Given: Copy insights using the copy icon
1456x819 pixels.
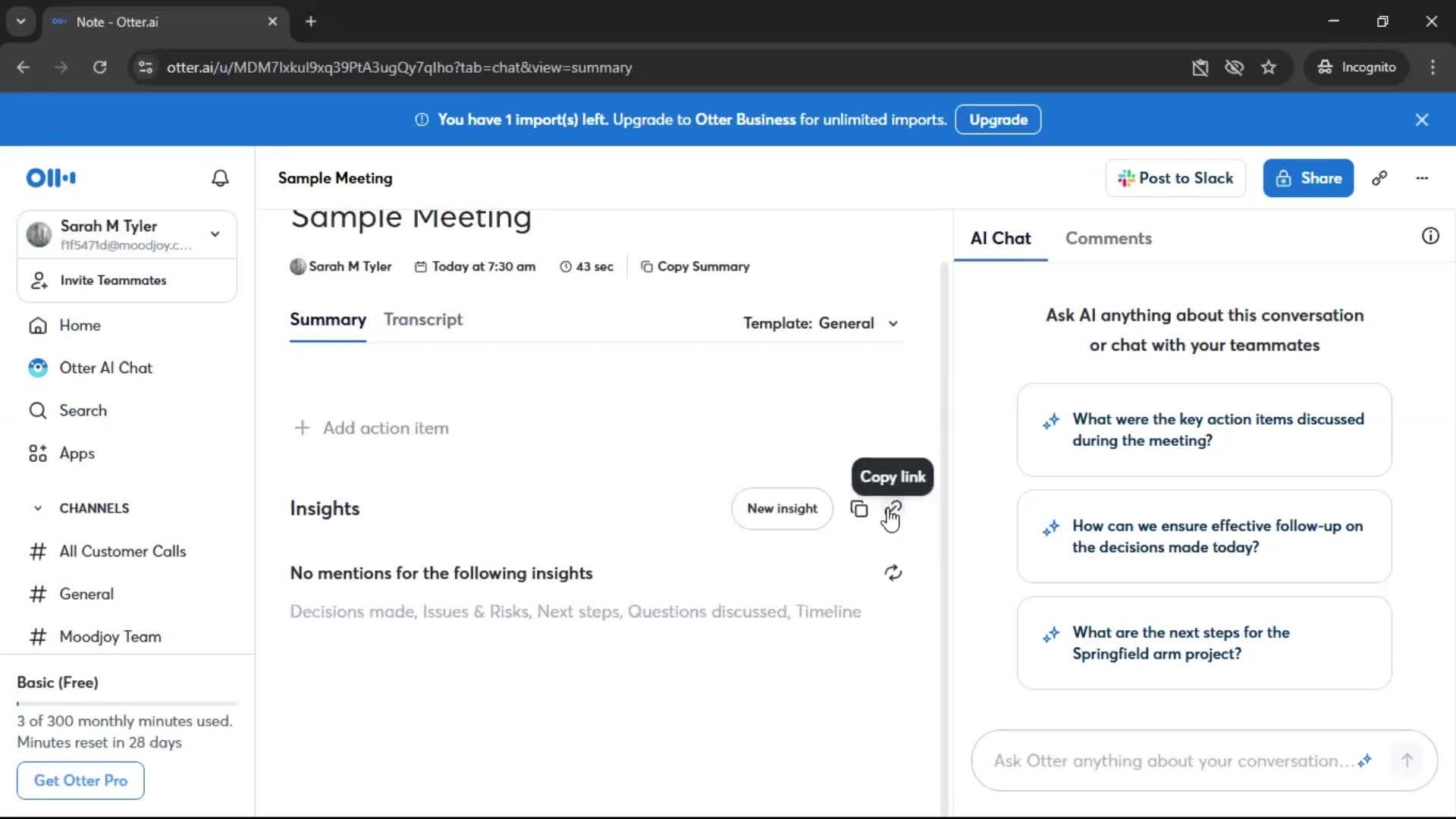Looking at the screenshot, I should tap(858, 509).
